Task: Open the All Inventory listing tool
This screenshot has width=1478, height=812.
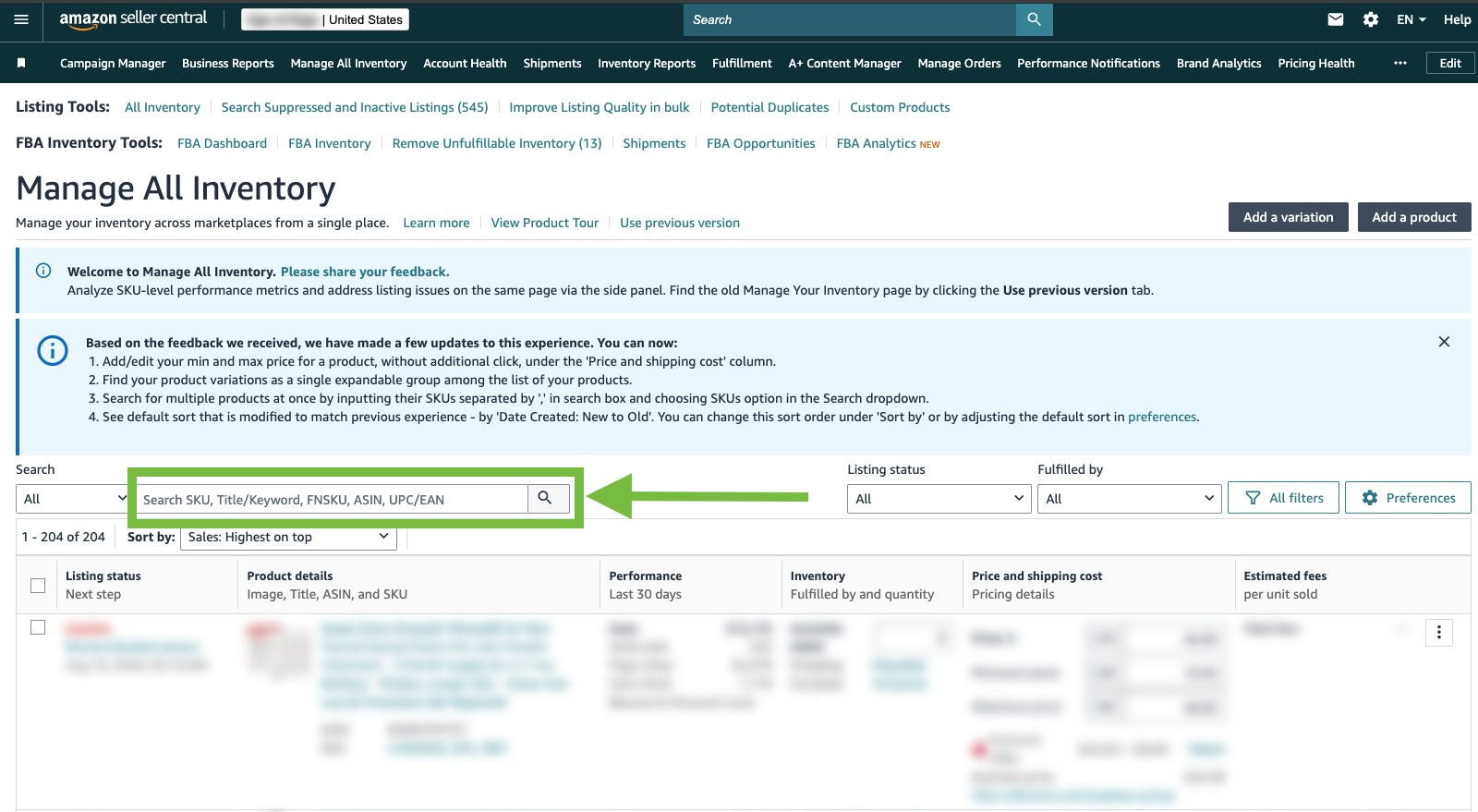Action: pyautogui.click(x=163, y=107)
